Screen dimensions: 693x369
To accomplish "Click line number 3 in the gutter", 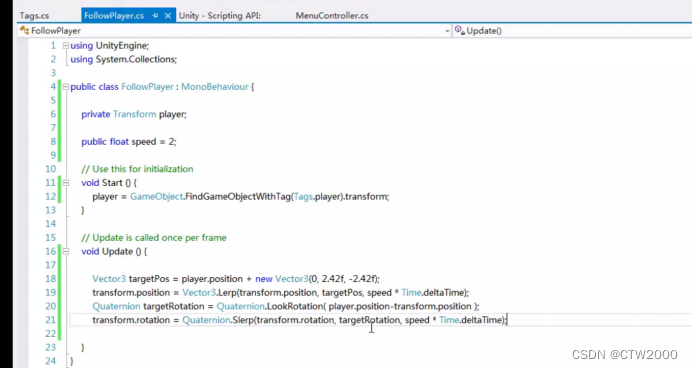I will [x=53, y=73].
